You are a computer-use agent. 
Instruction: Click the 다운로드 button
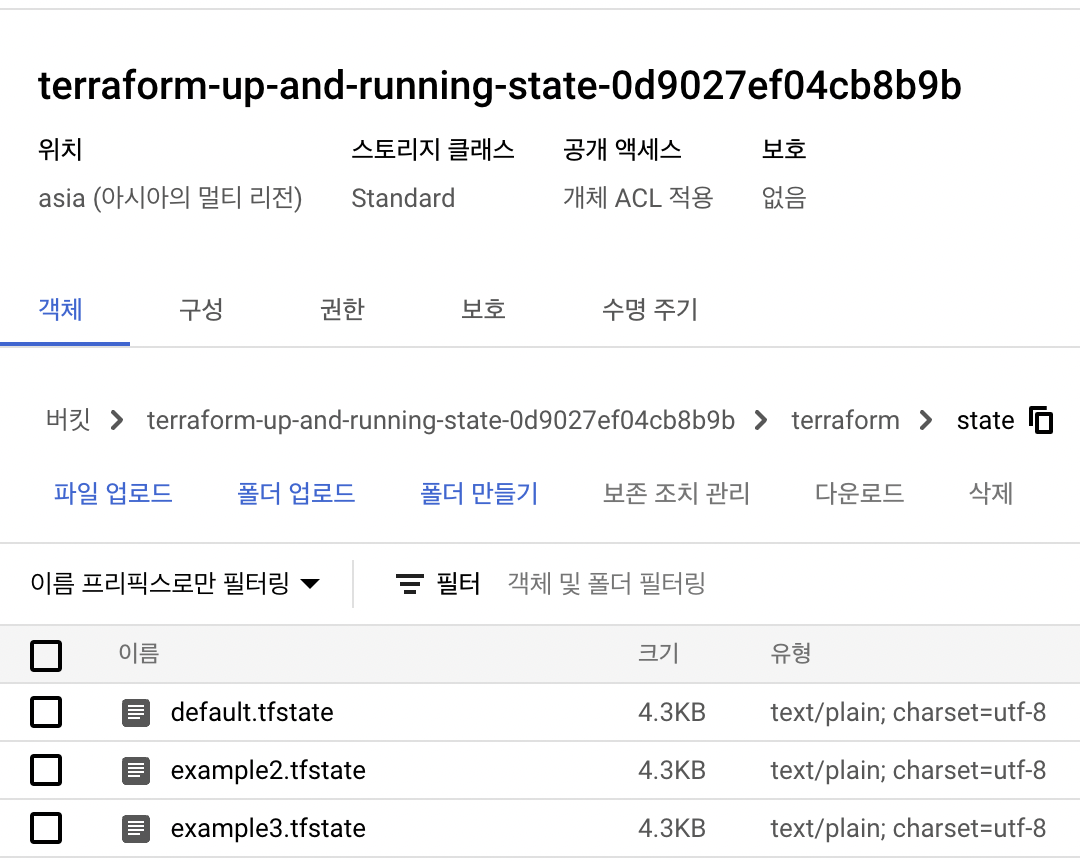860,493
